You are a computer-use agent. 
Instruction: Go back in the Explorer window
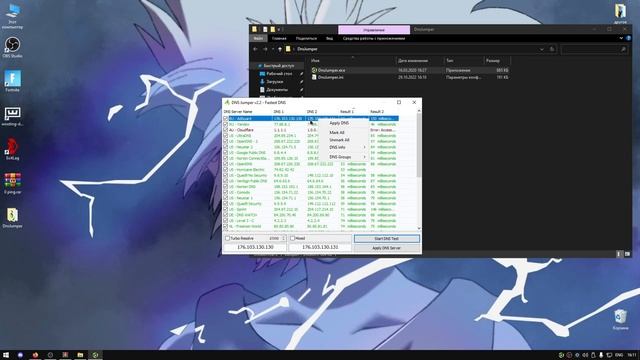(256, 49)
